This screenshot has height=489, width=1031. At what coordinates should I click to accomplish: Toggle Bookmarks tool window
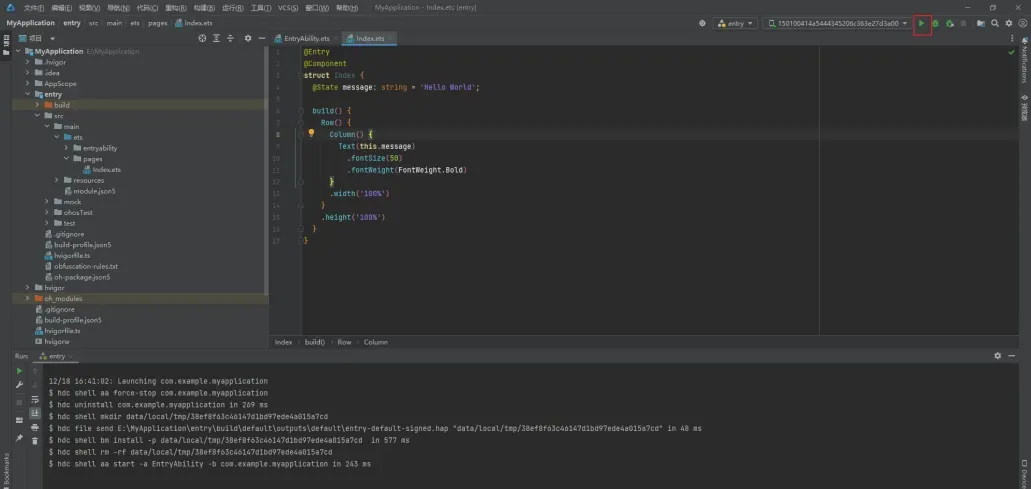click(6, 468)
